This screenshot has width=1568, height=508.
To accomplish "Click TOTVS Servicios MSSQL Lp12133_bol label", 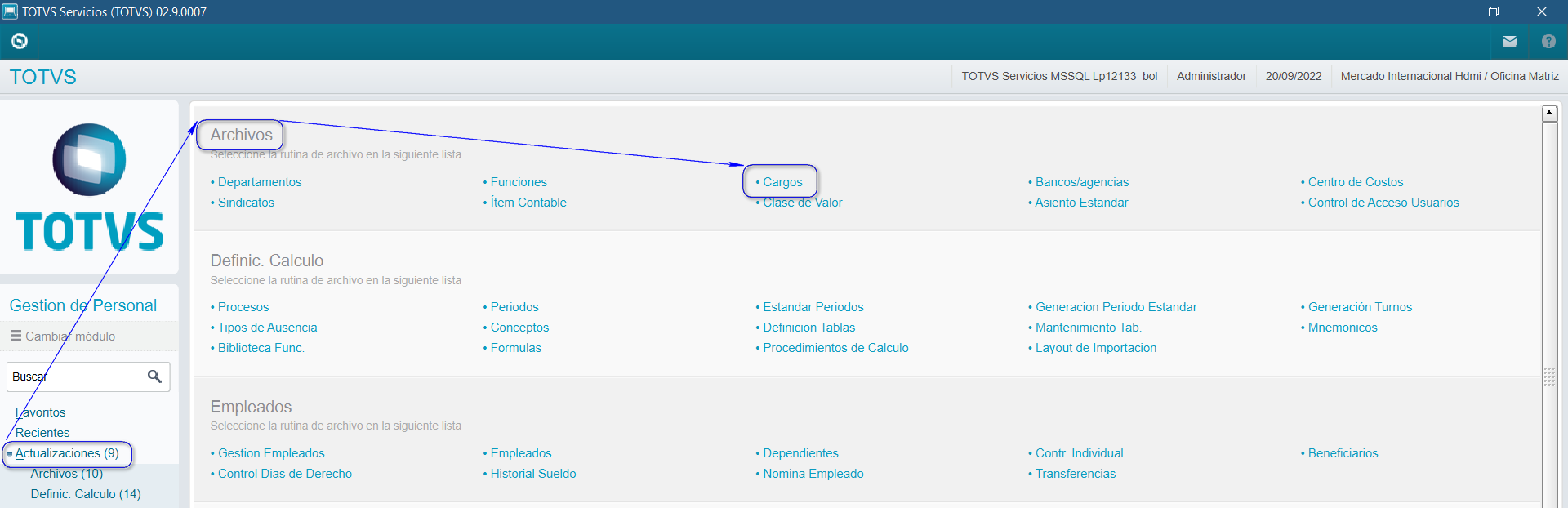I will pyautogui.click(x=1059, y=76).
